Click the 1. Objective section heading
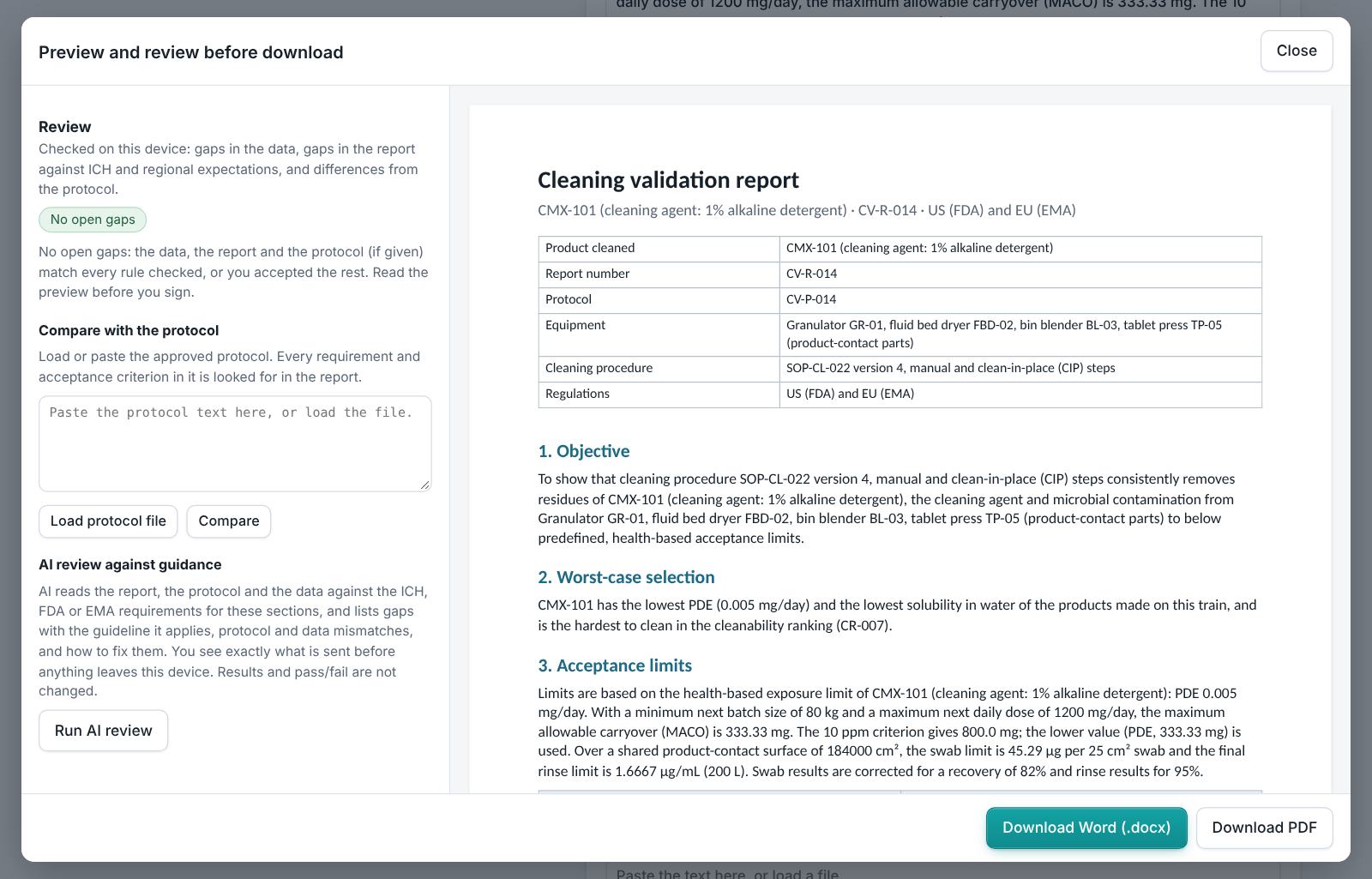 click(x=584, y=451)
